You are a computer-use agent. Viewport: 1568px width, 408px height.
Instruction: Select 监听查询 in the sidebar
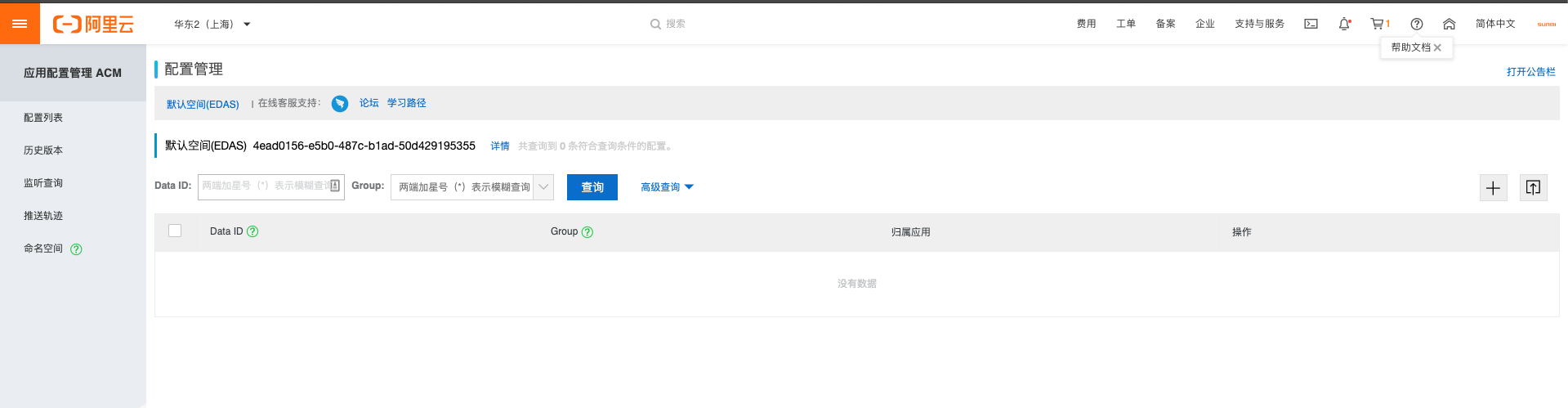[x=43, y=183]
